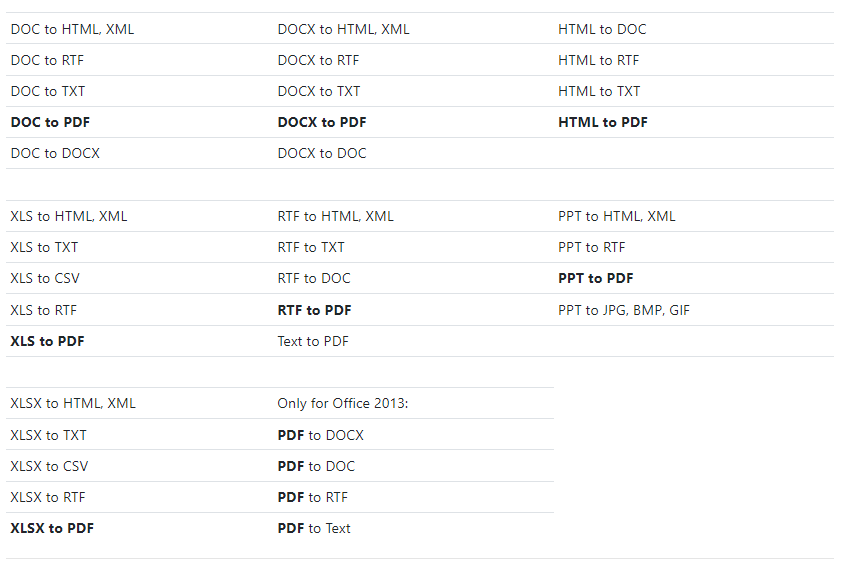Open the DOCX to PDF conversion
Screen dimensions: 845x568
321,122
